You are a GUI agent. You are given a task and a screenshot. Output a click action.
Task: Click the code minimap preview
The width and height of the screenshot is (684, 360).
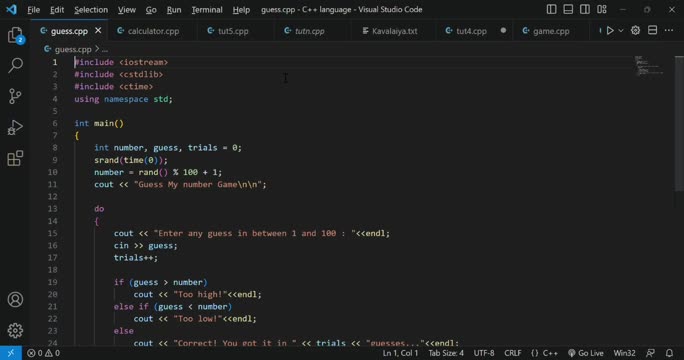pos(650,66)
